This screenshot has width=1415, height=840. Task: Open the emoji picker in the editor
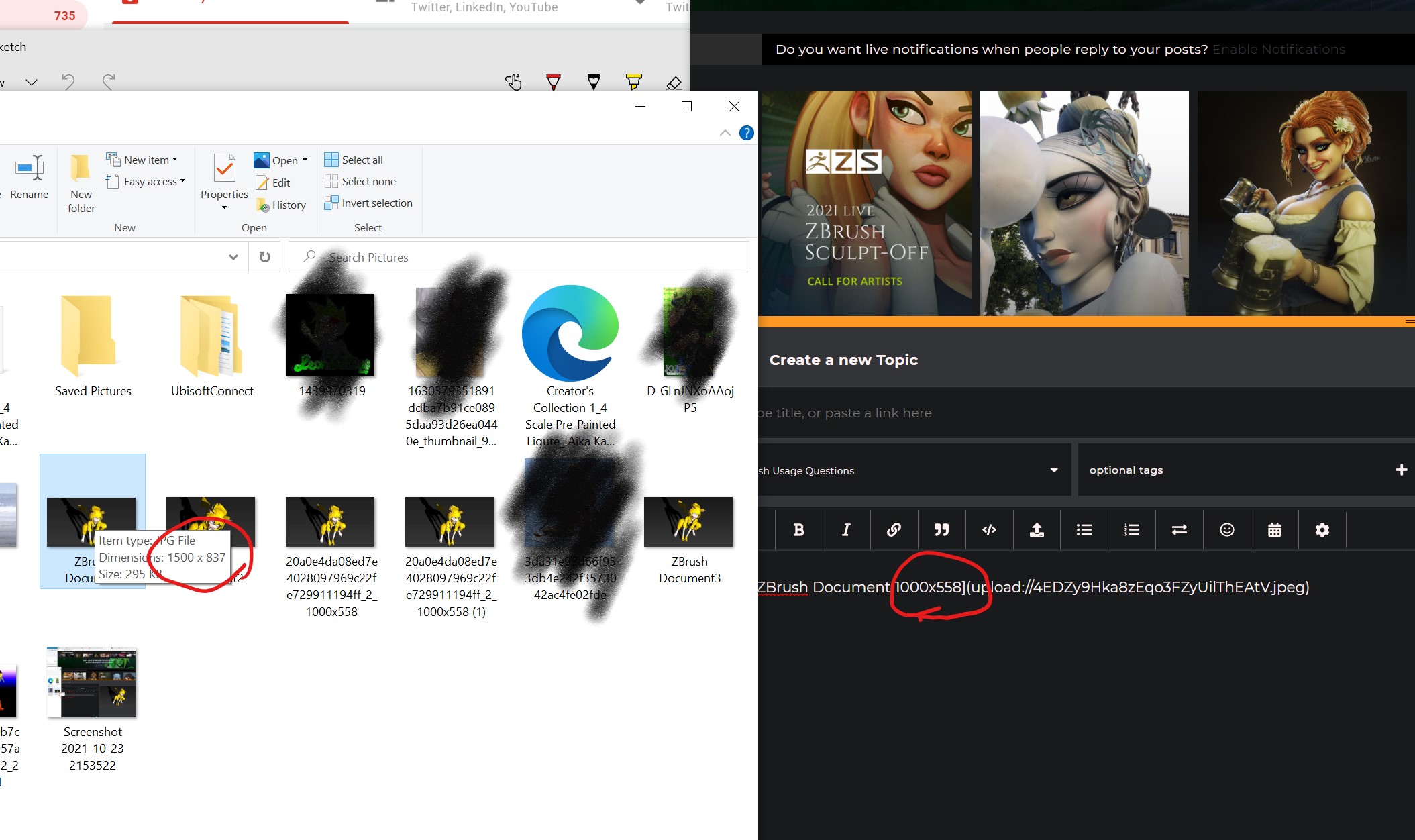click(1227, 530)
